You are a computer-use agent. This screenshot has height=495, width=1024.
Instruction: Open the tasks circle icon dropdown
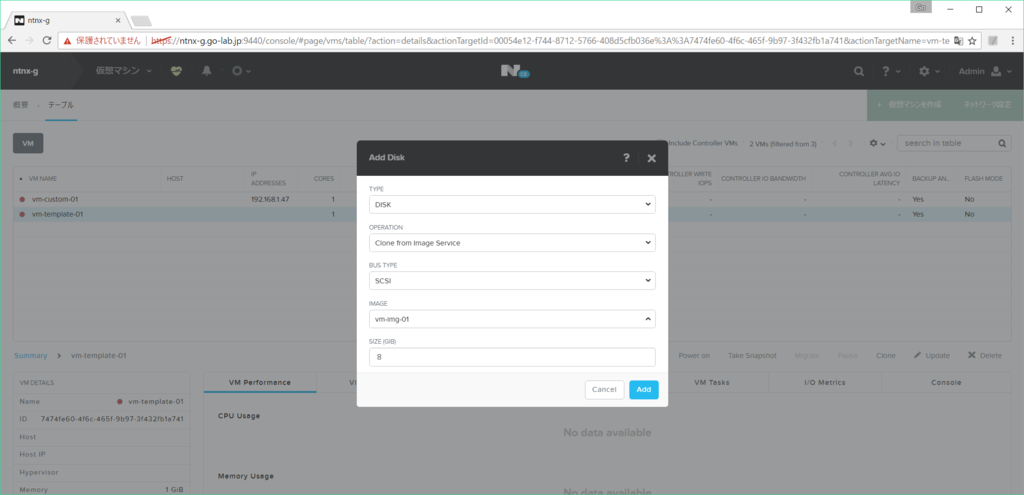click(241, 71)
